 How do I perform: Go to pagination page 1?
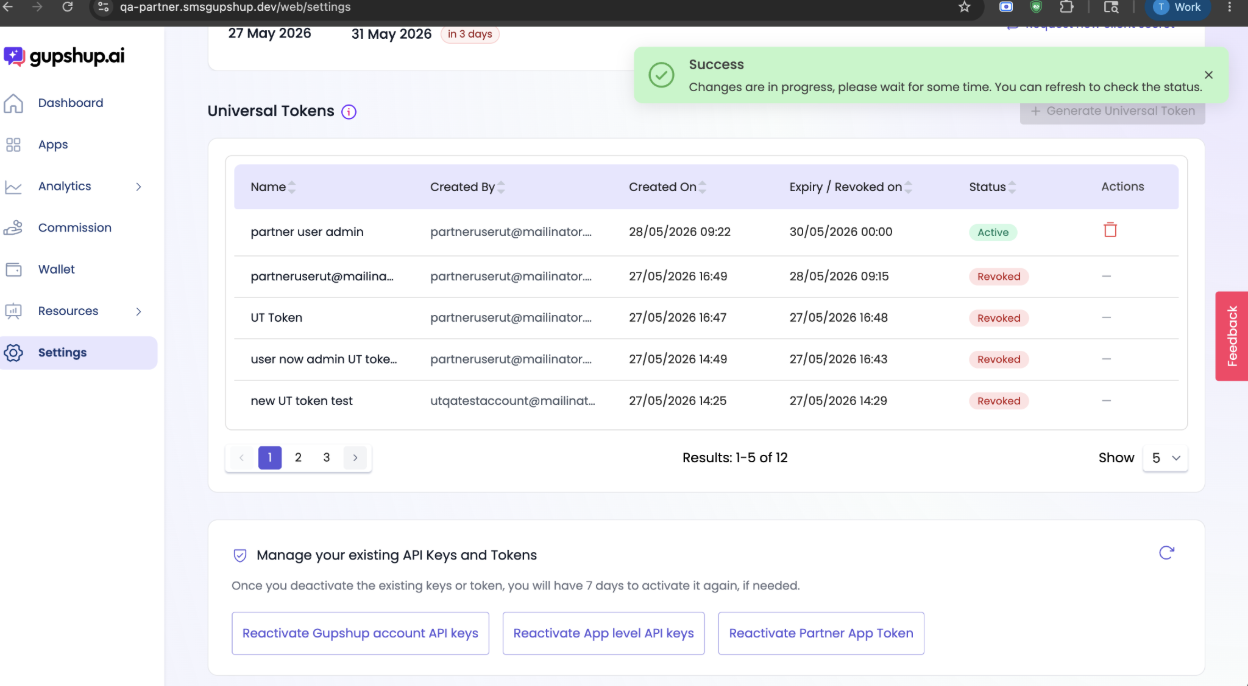[270, 458]
